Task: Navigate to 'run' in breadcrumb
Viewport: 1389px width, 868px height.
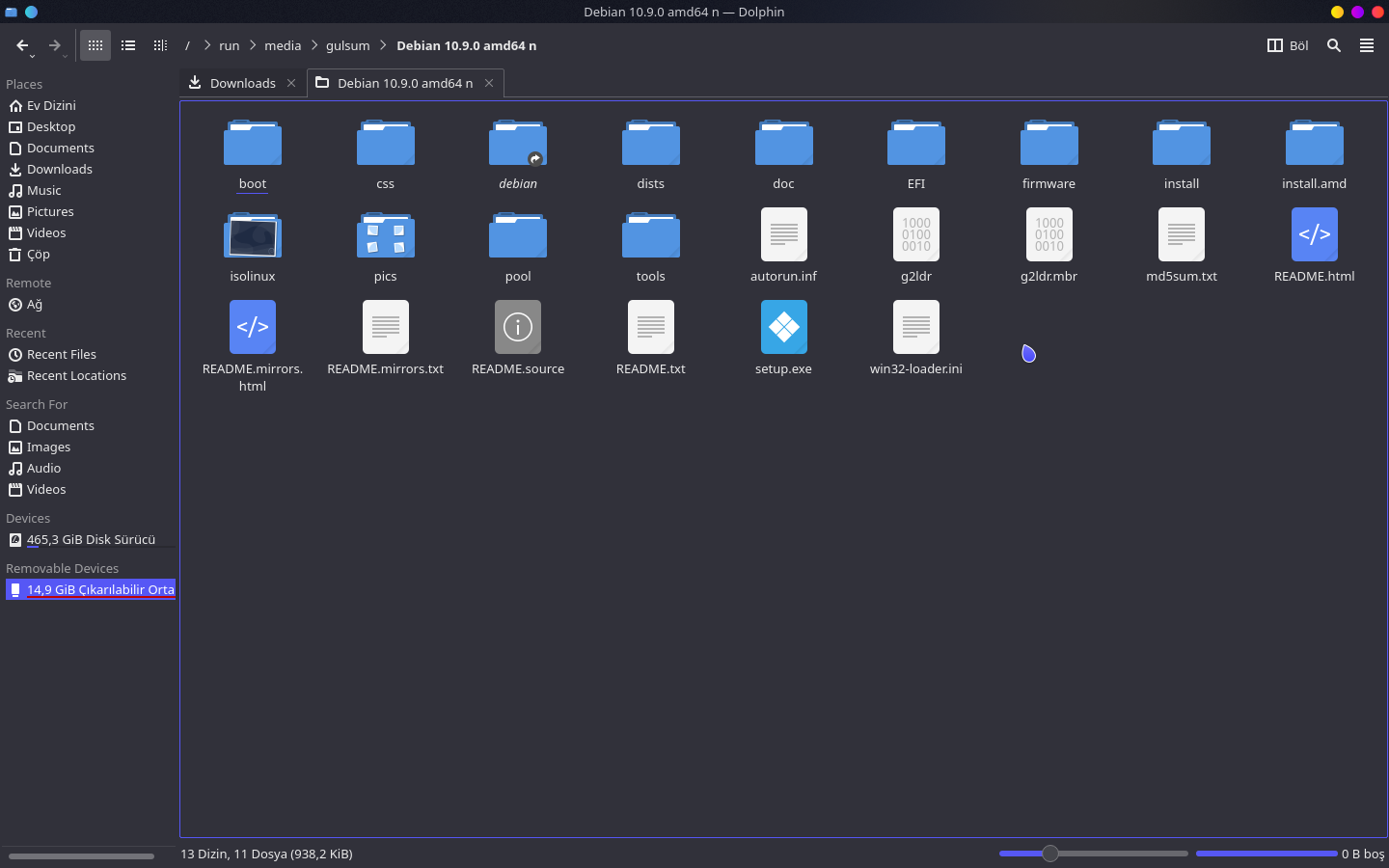Action: pyautogui.click(x=230, y=45)
